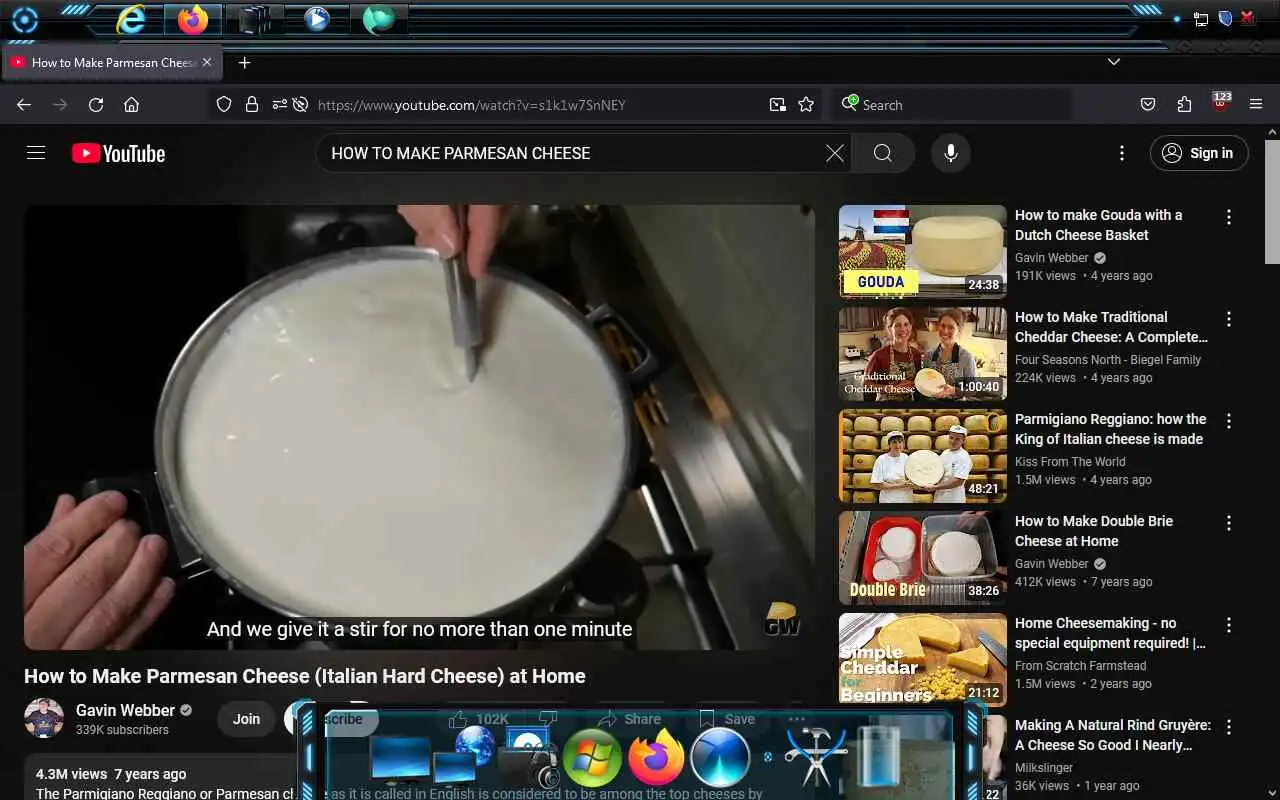Open options for Double Brie video
Image resolution: width=1280 pixels, height=800 pixels.
pos(1229,523)
